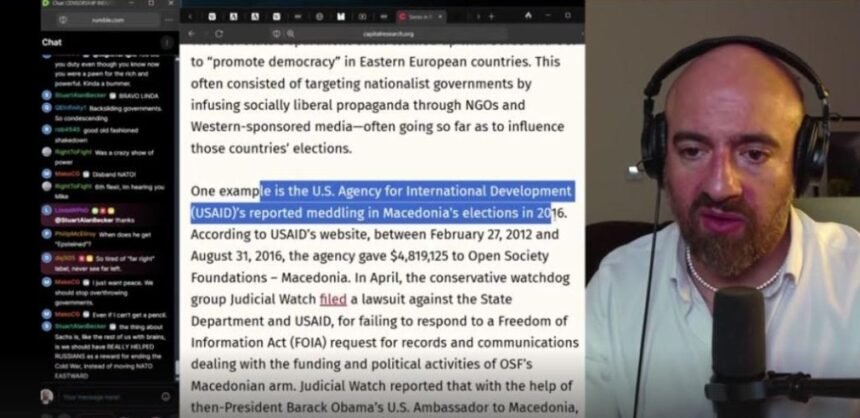The height and width of the screenshot is (418, 860).
Task: Click the shield icon in rumble address bar
Action: (63, 20)
